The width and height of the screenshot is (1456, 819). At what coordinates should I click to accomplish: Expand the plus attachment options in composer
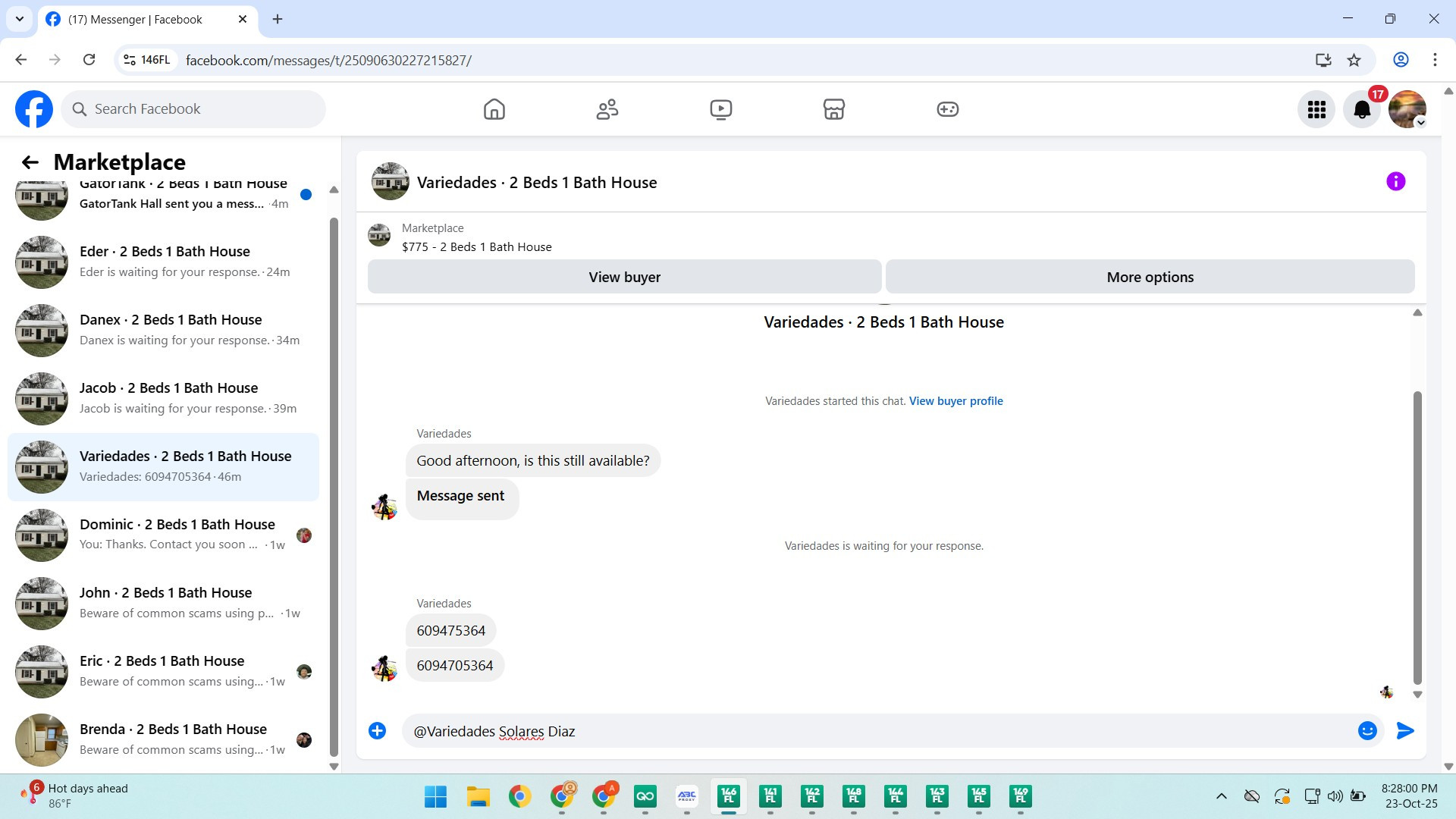click(377, 730)
